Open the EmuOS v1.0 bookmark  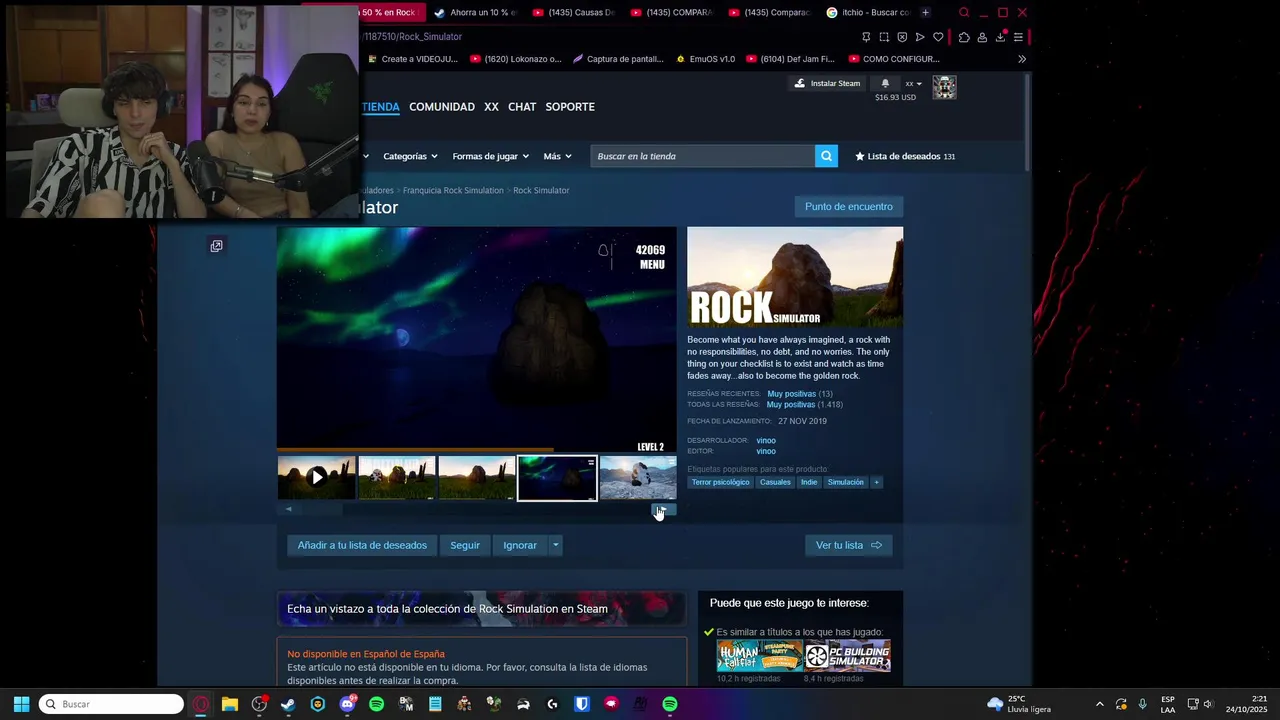tap(705, 59)
